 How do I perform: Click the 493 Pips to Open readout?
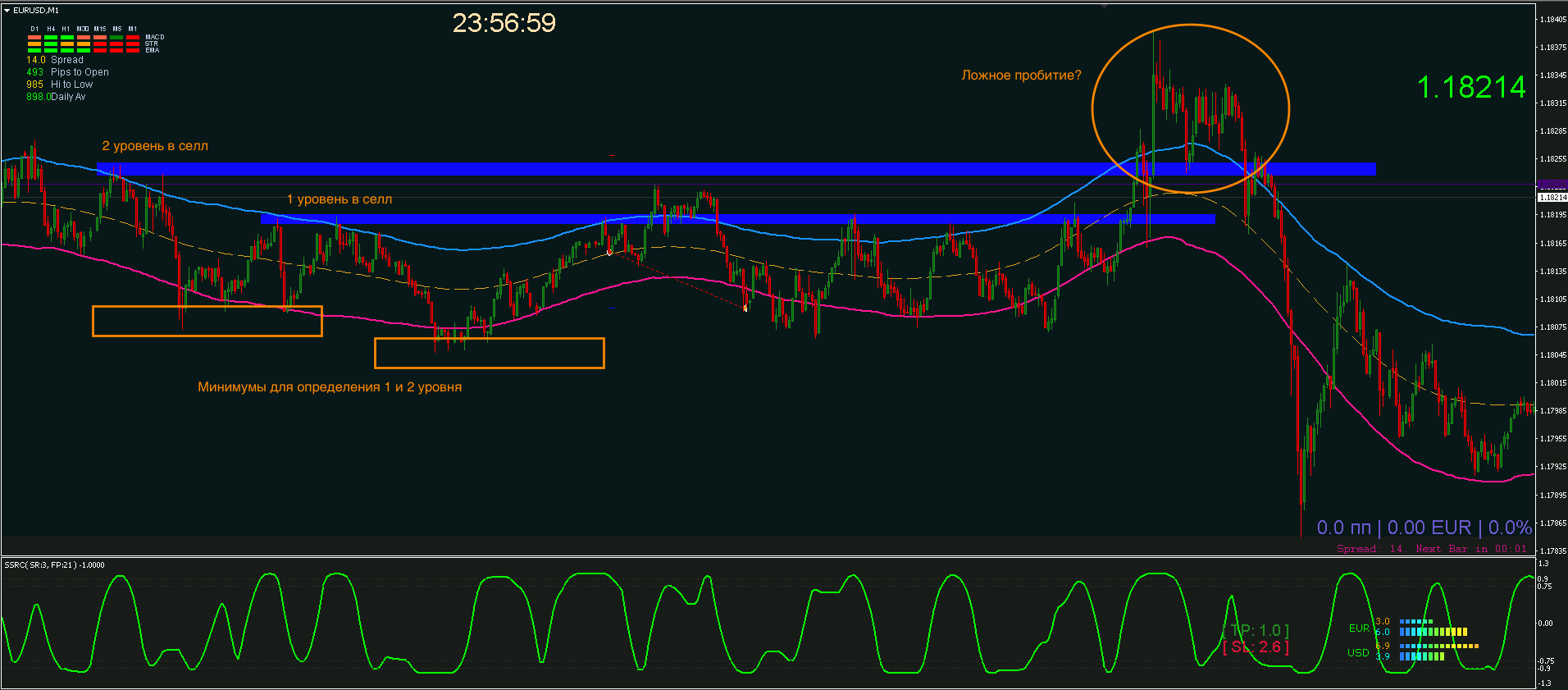(67, 72)
